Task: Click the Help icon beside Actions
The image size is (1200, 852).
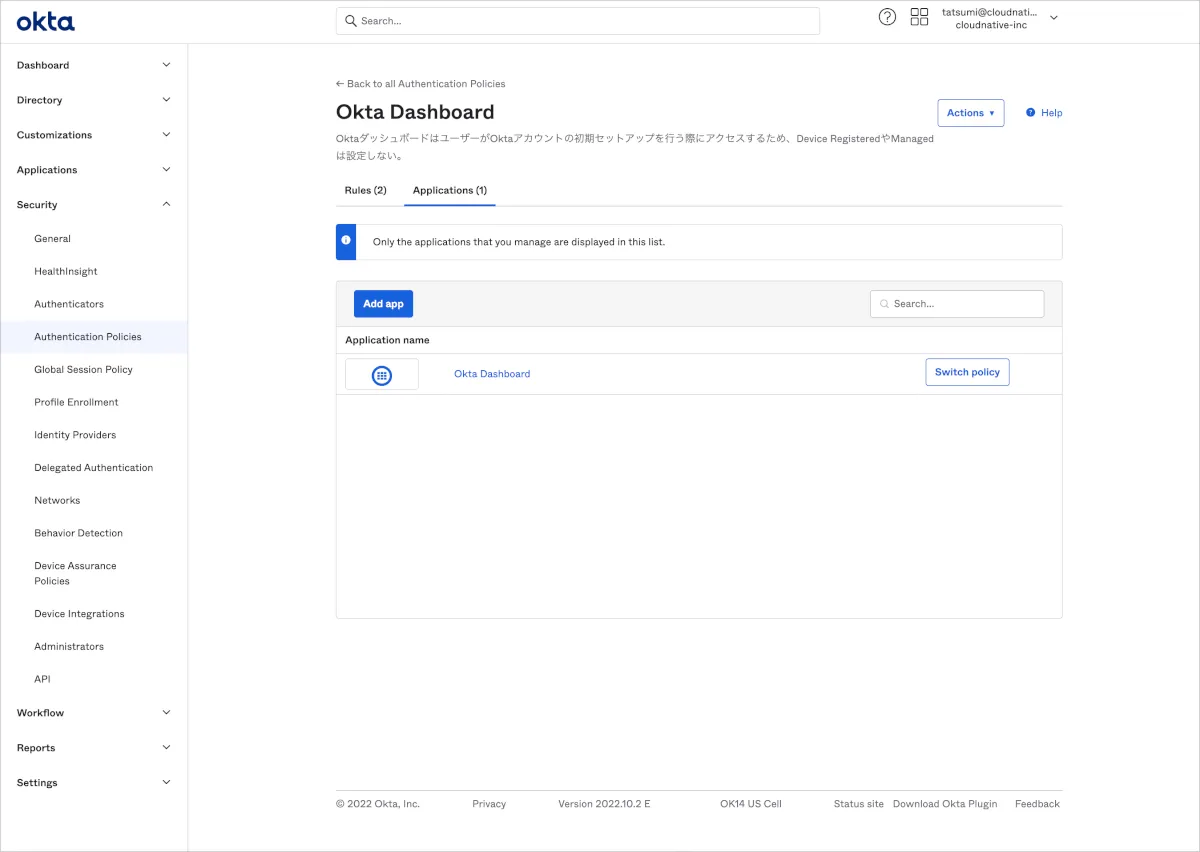Action: [x=1030, y=113]
